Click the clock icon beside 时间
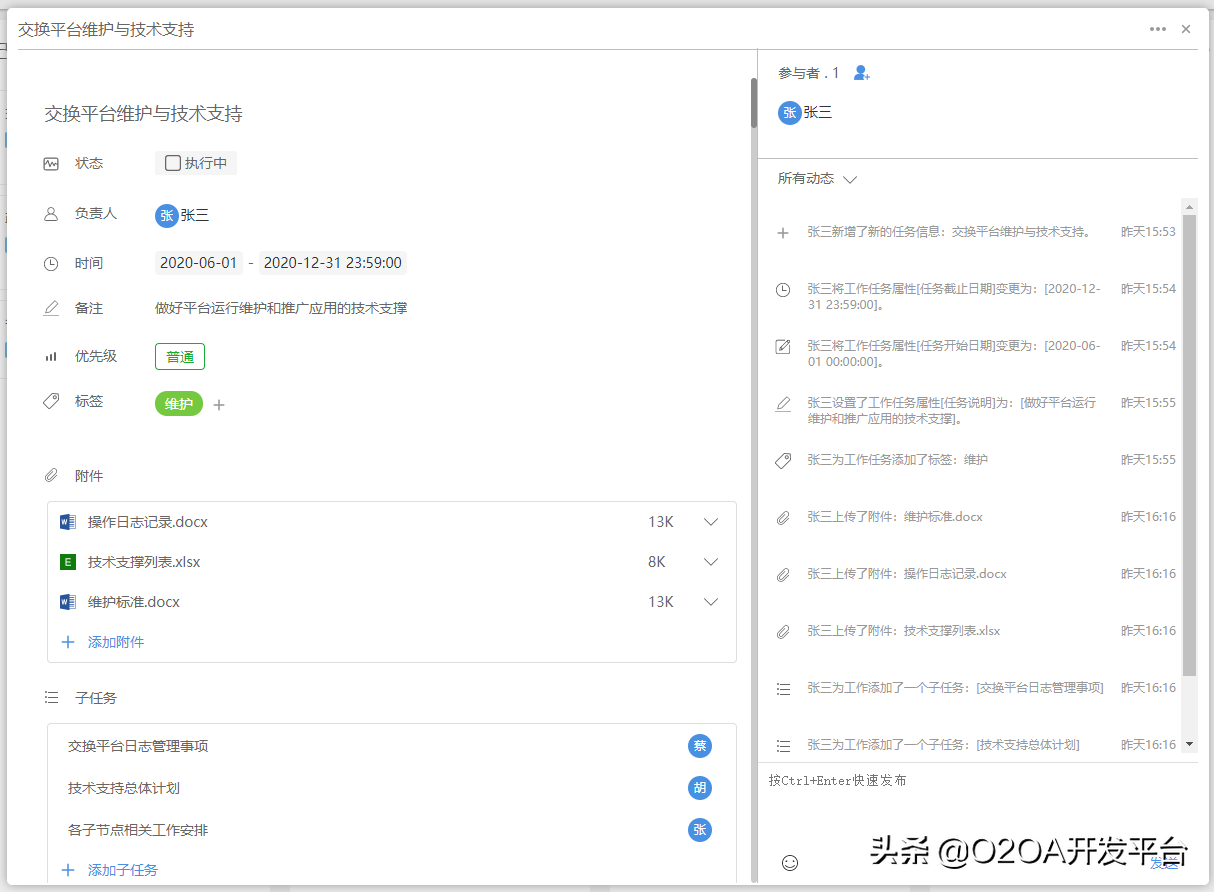The width and height of the screenshot is (1214, 892). (51, 263)
